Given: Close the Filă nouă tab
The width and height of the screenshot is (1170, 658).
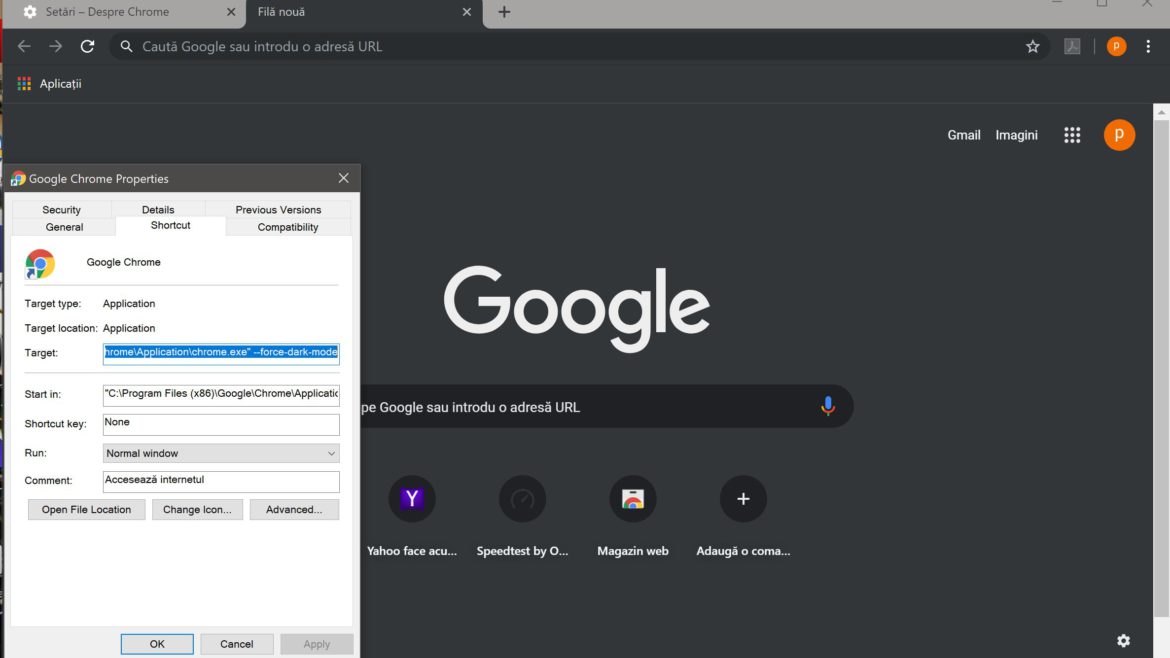Looking at the screenshot, I should 466,12.
